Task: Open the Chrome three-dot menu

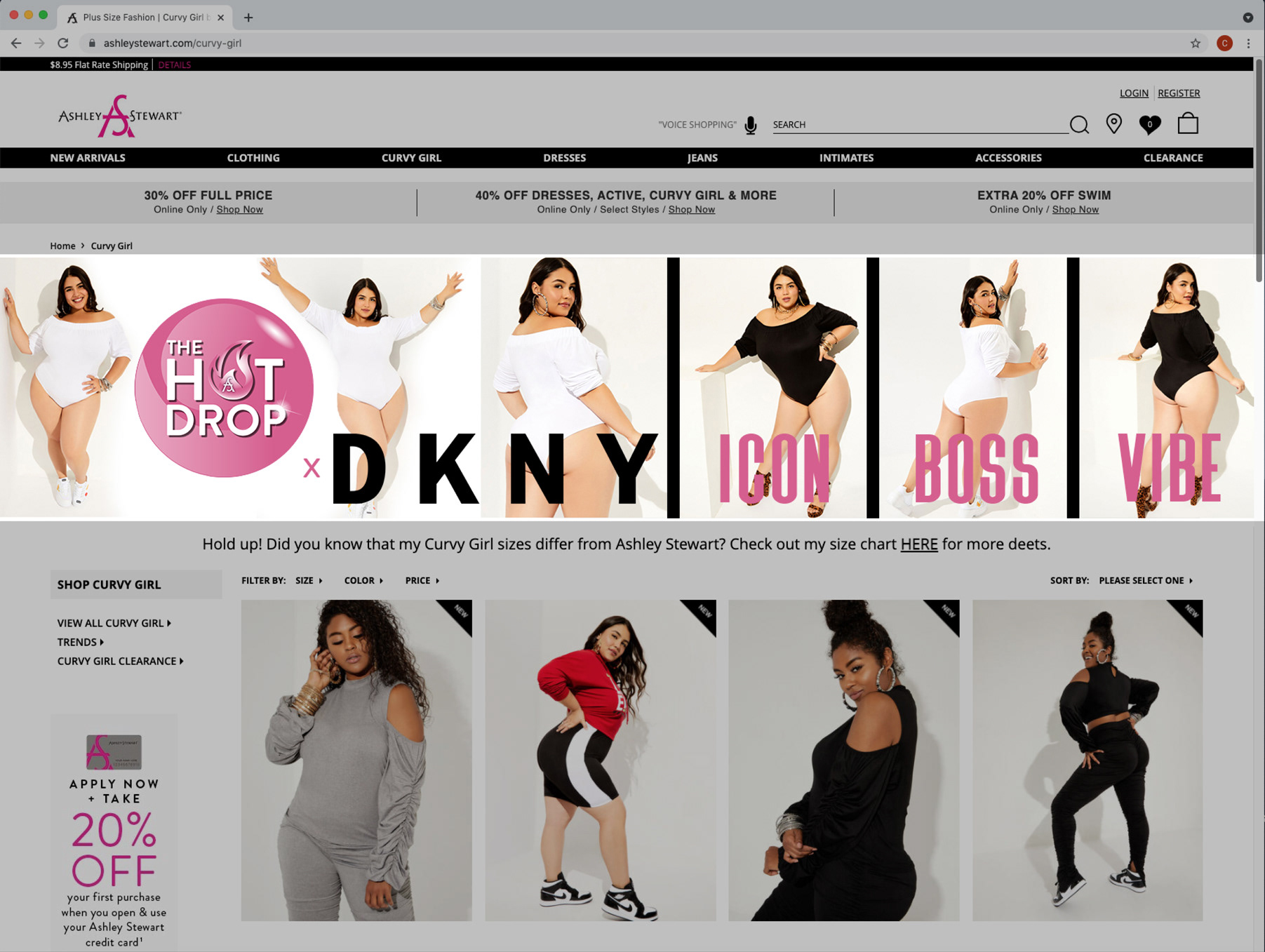Action: (1248, 43)
